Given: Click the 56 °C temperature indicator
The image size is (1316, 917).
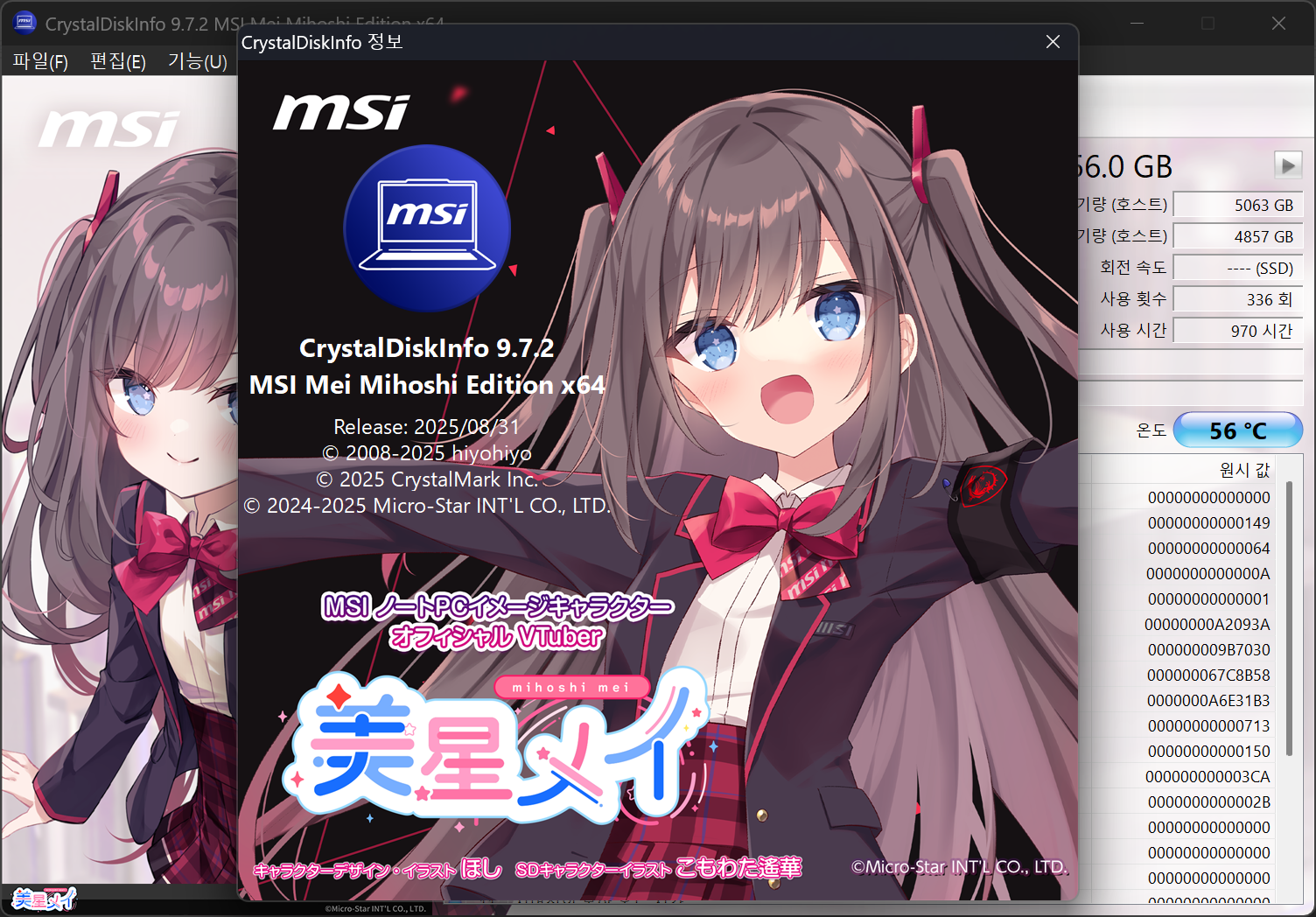Looking at the screenshot, I should click(1237, 430).
